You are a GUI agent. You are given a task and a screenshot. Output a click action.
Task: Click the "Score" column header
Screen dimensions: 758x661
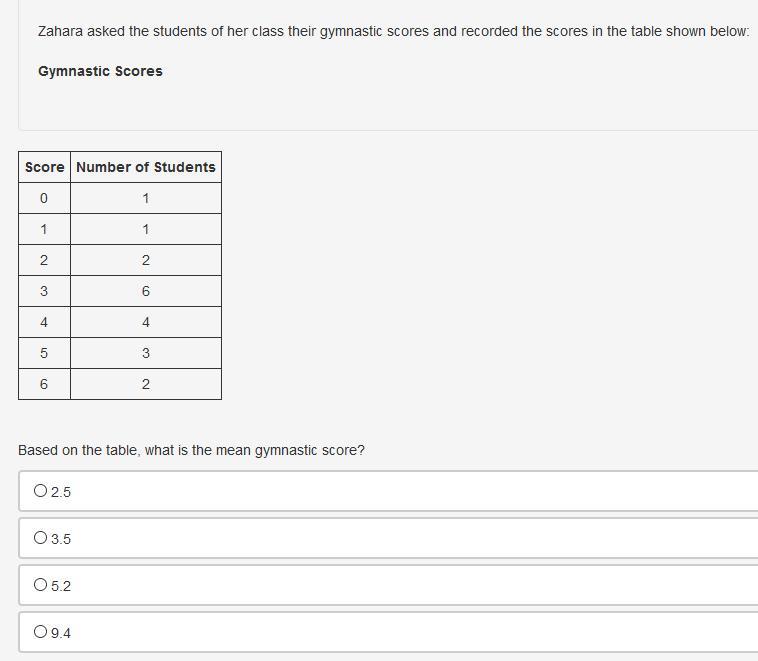[44, 167]
